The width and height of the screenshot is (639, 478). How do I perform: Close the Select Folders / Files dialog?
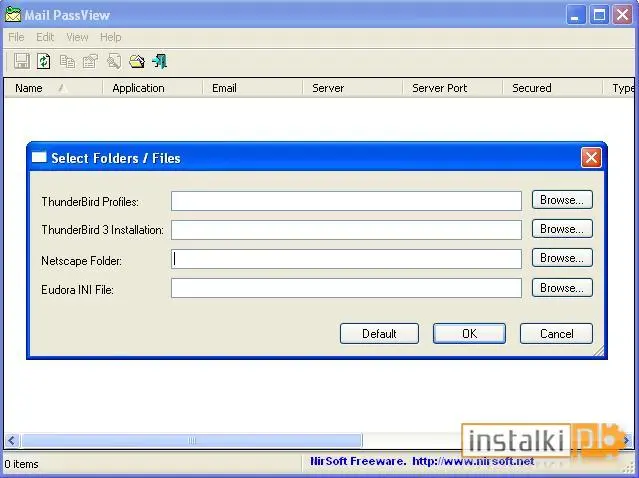tap(591, 158)
